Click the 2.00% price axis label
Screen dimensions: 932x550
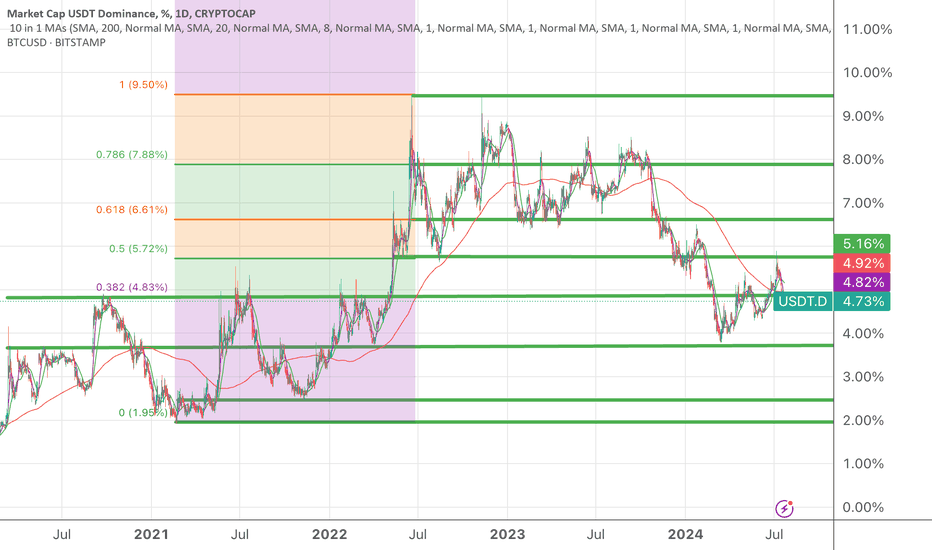[x=863, y=420]
